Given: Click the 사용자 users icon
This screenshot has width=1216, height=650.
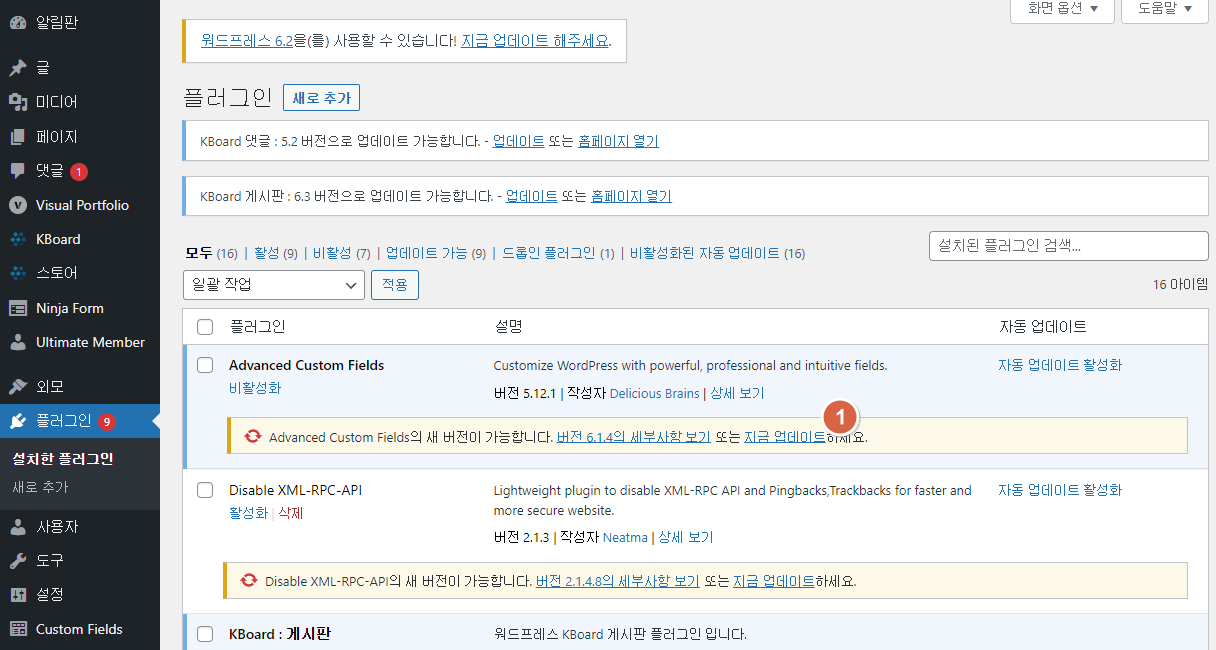Looking at the screenshot, I should (x=17, y=526).
